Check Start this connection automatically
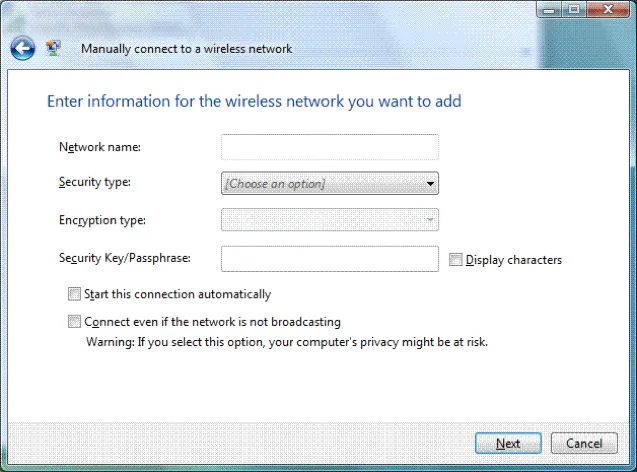Viewport: 637px width, 472px height. point(74,294)
